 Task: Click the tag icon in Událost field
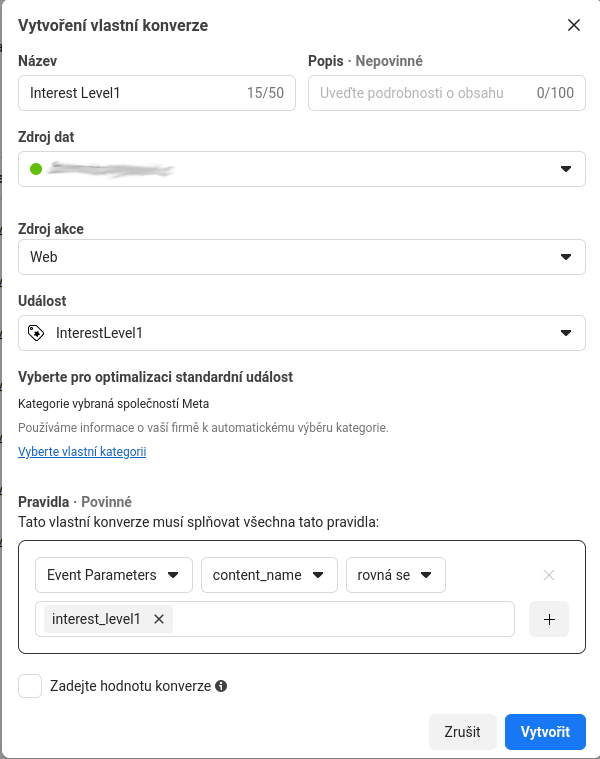[x=37, y=333]
